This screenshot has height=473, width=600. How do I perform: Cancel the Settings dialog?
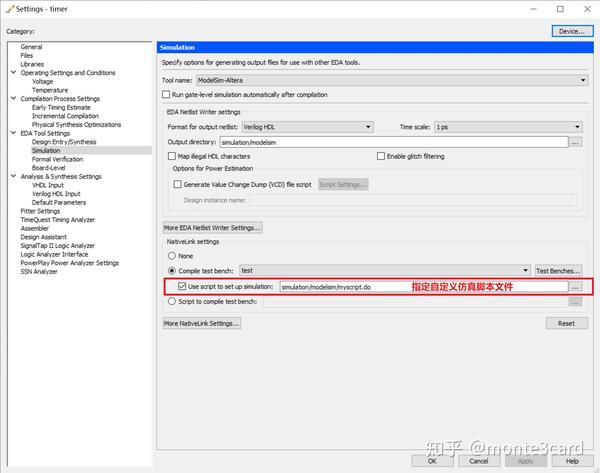479,461
